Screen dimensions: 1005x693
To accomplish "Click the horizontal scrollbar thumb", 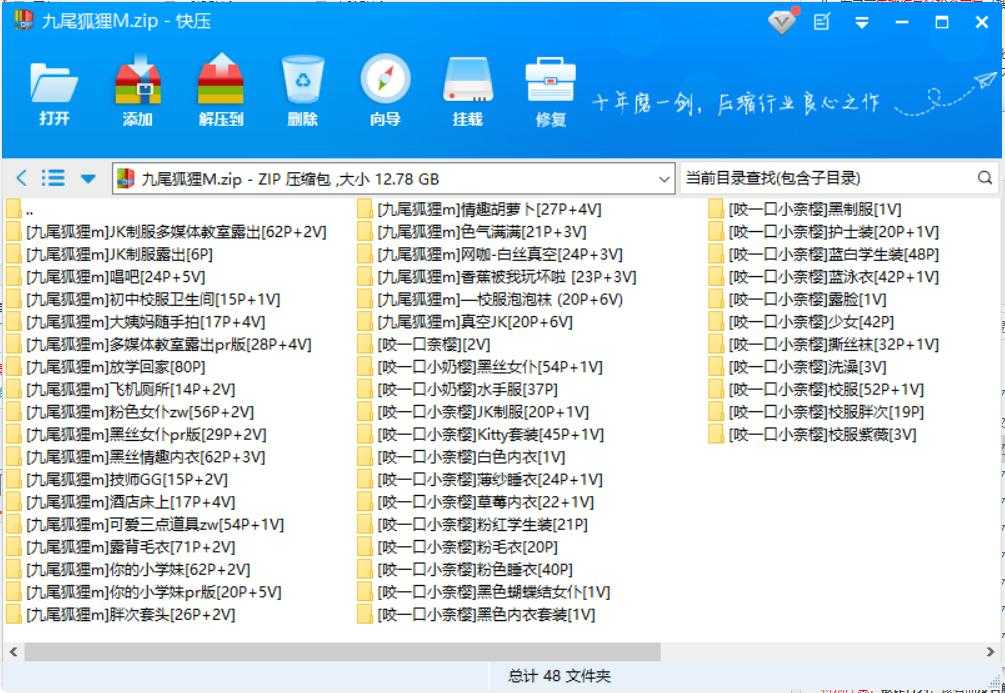I will [342, 652].
